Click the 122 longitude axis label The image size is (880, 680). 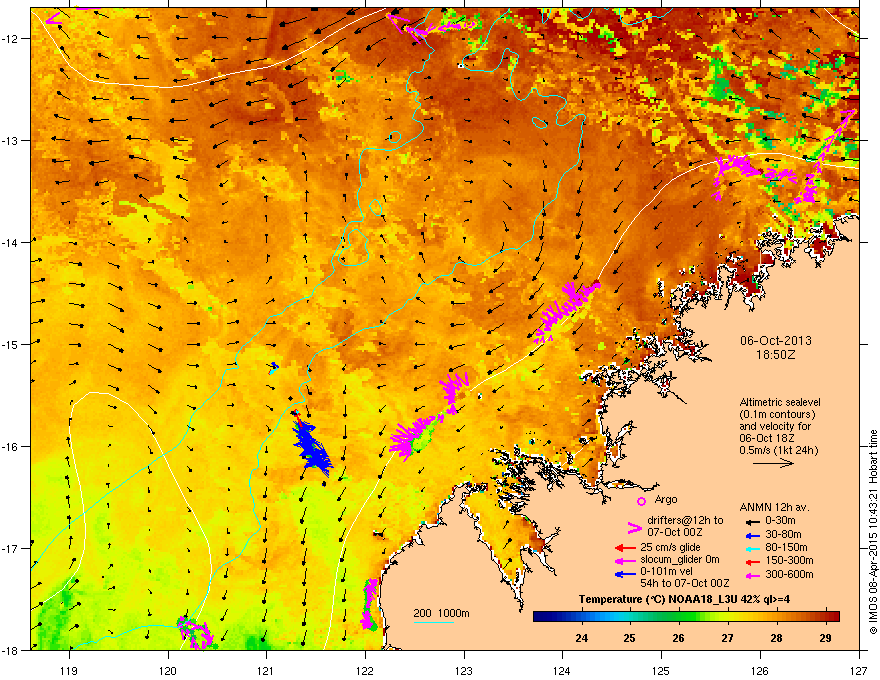[365, 670]
